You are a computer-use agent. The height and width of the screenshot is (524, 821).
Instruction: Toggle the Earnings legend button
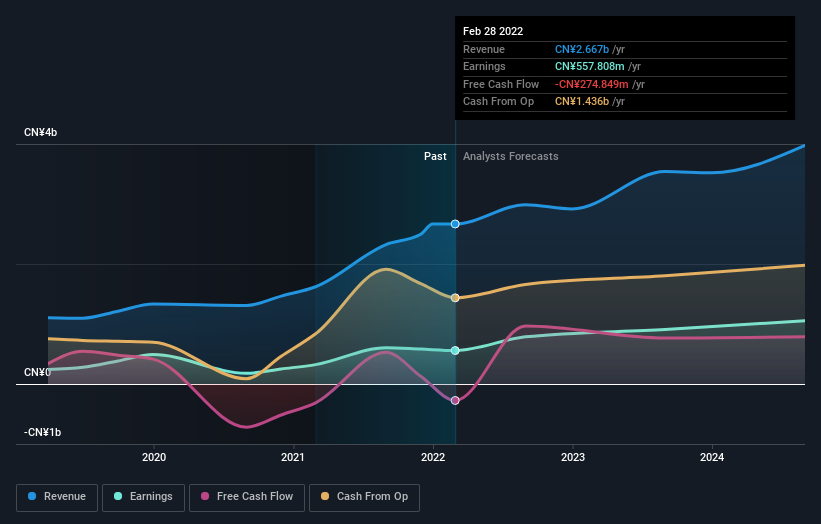[x=143, y=497]
